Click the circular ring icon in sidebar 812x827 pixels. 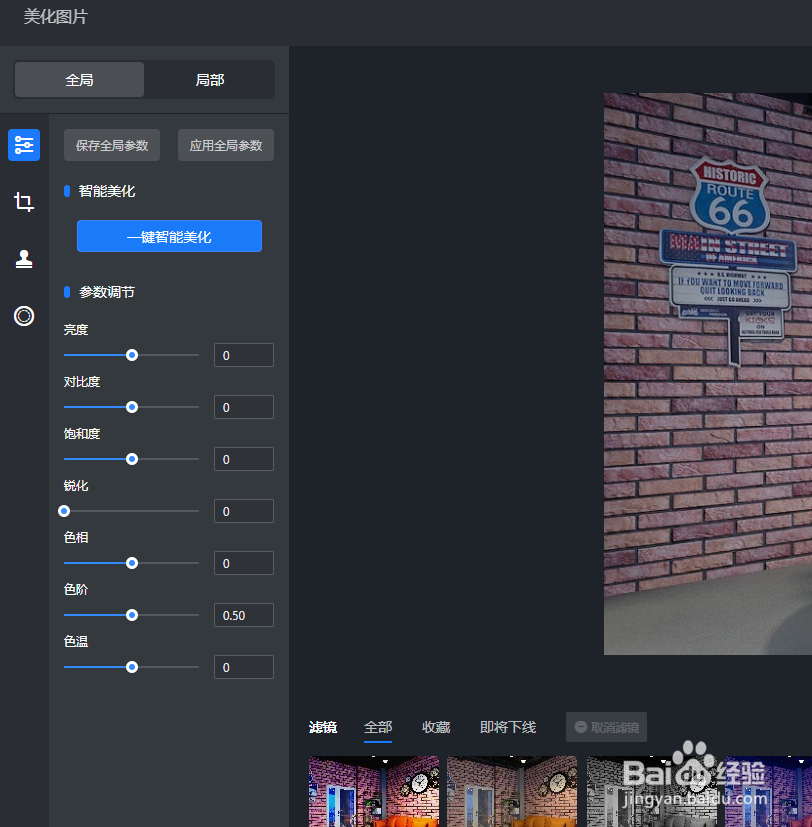click(24, 316)
